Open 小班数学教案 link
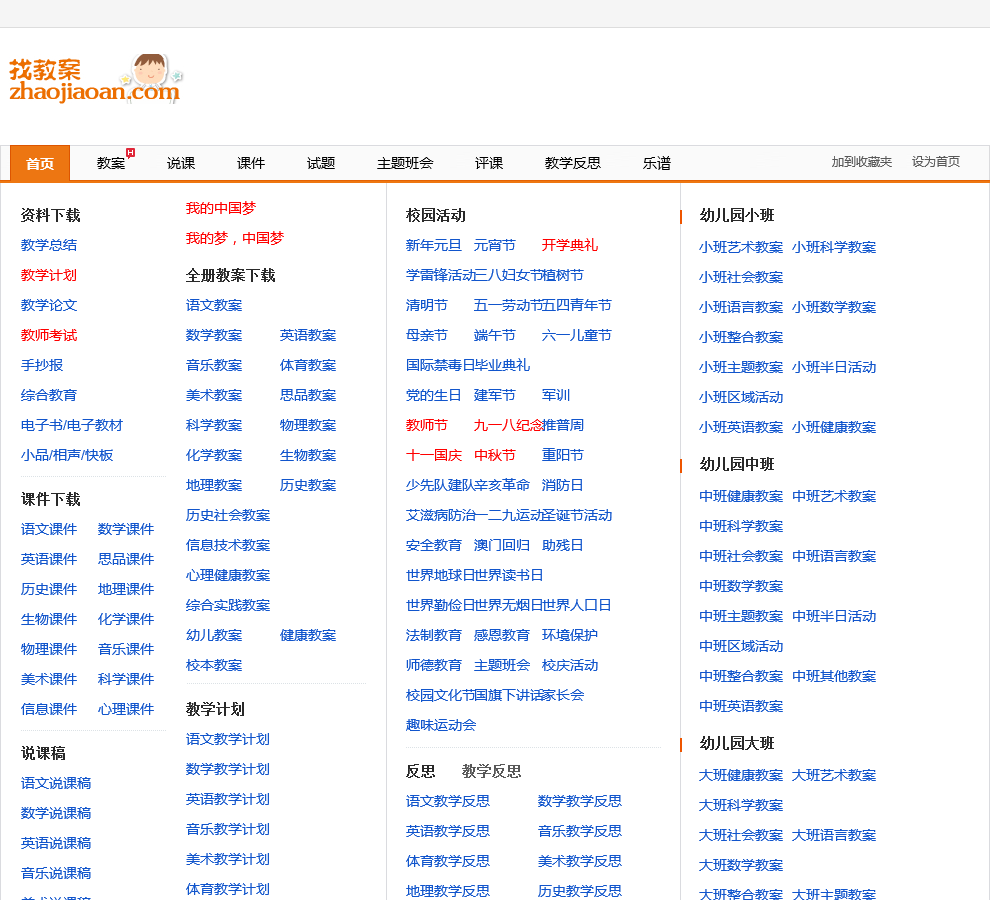 pos(834,307)
